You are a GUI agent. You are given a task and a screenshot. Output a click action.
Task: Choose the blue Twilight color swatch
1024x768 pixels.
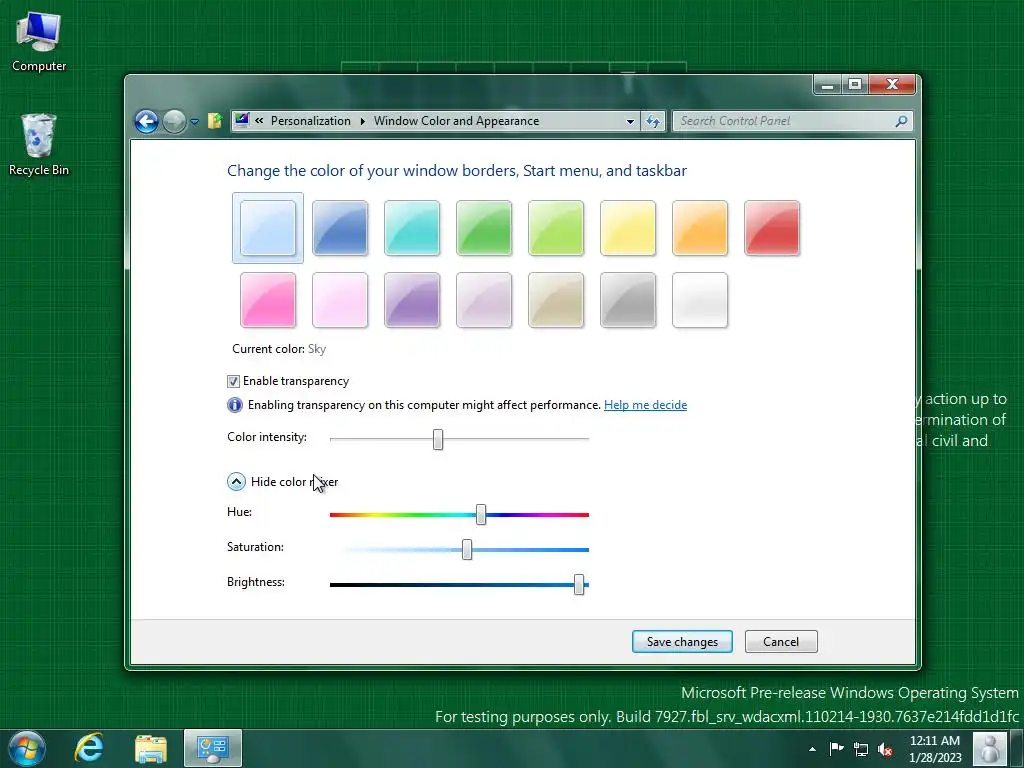[340, 228]
